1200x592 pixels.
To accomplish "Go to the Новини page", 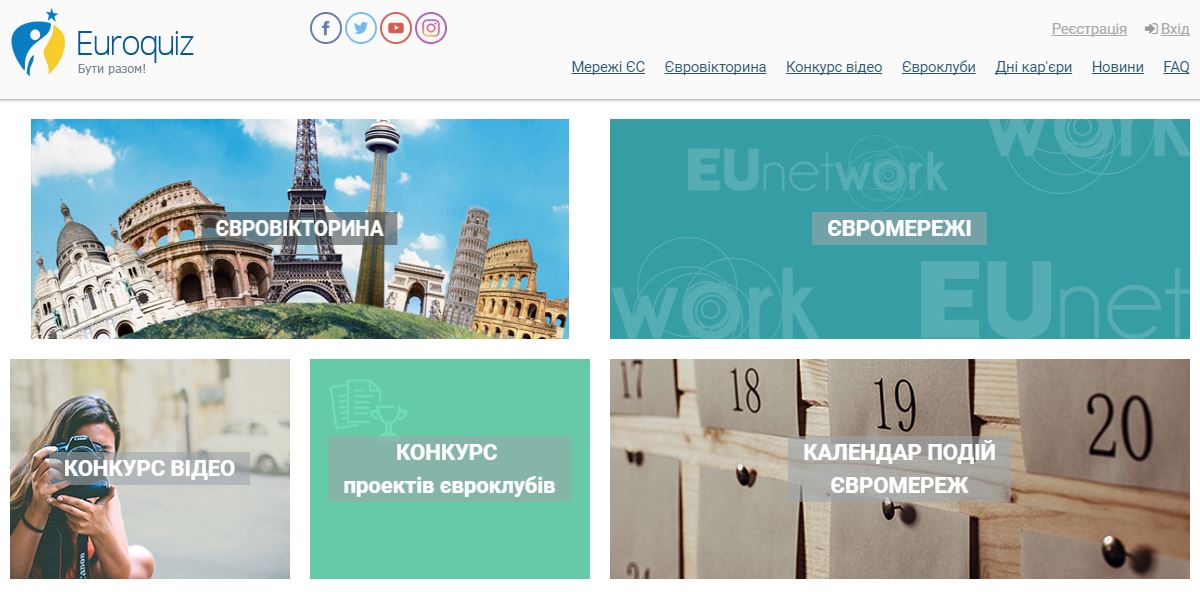I will [x=1117, y=67].
